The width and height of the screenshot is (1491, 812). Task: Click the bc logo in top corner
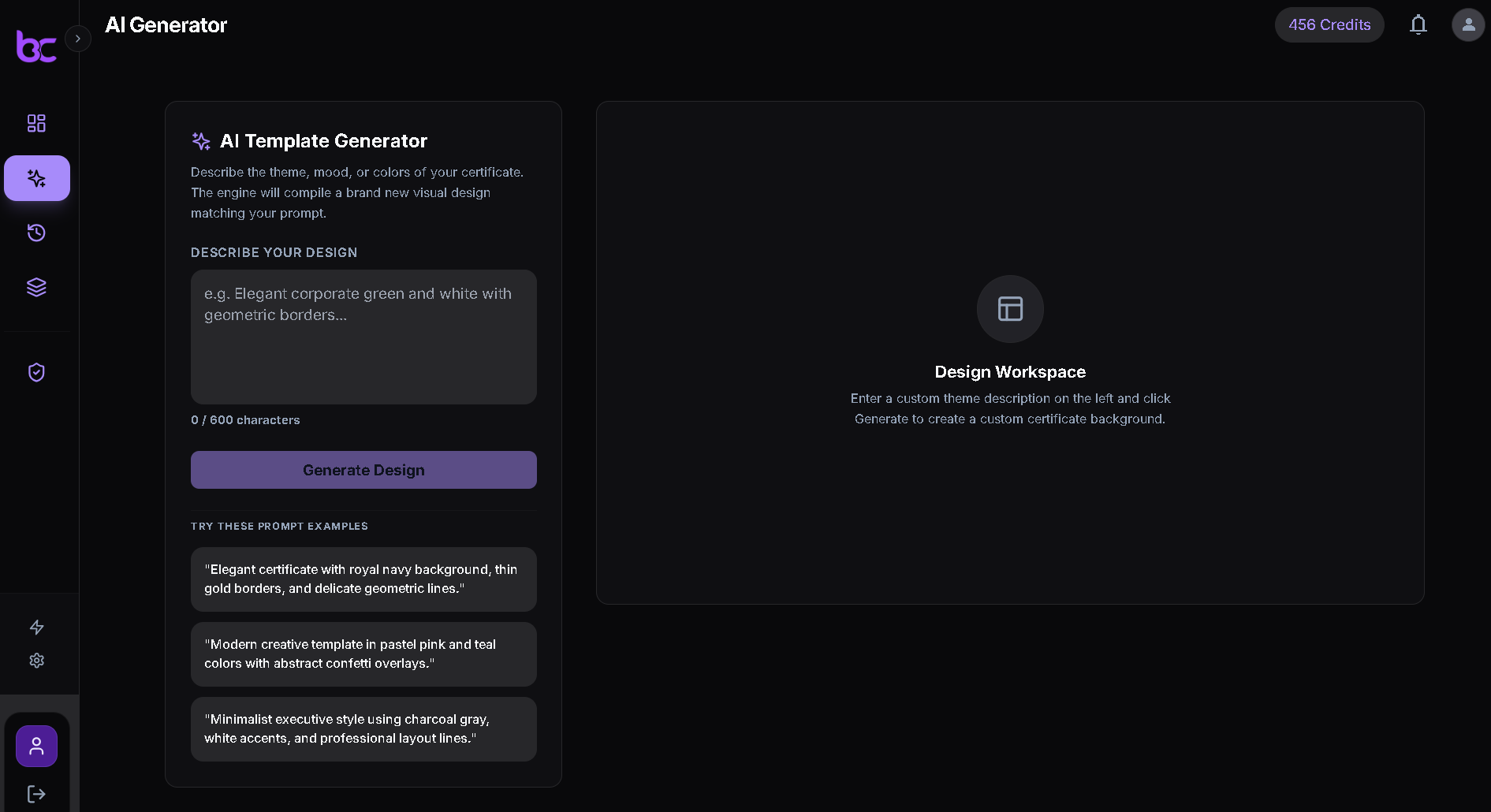tap(36, 46)
